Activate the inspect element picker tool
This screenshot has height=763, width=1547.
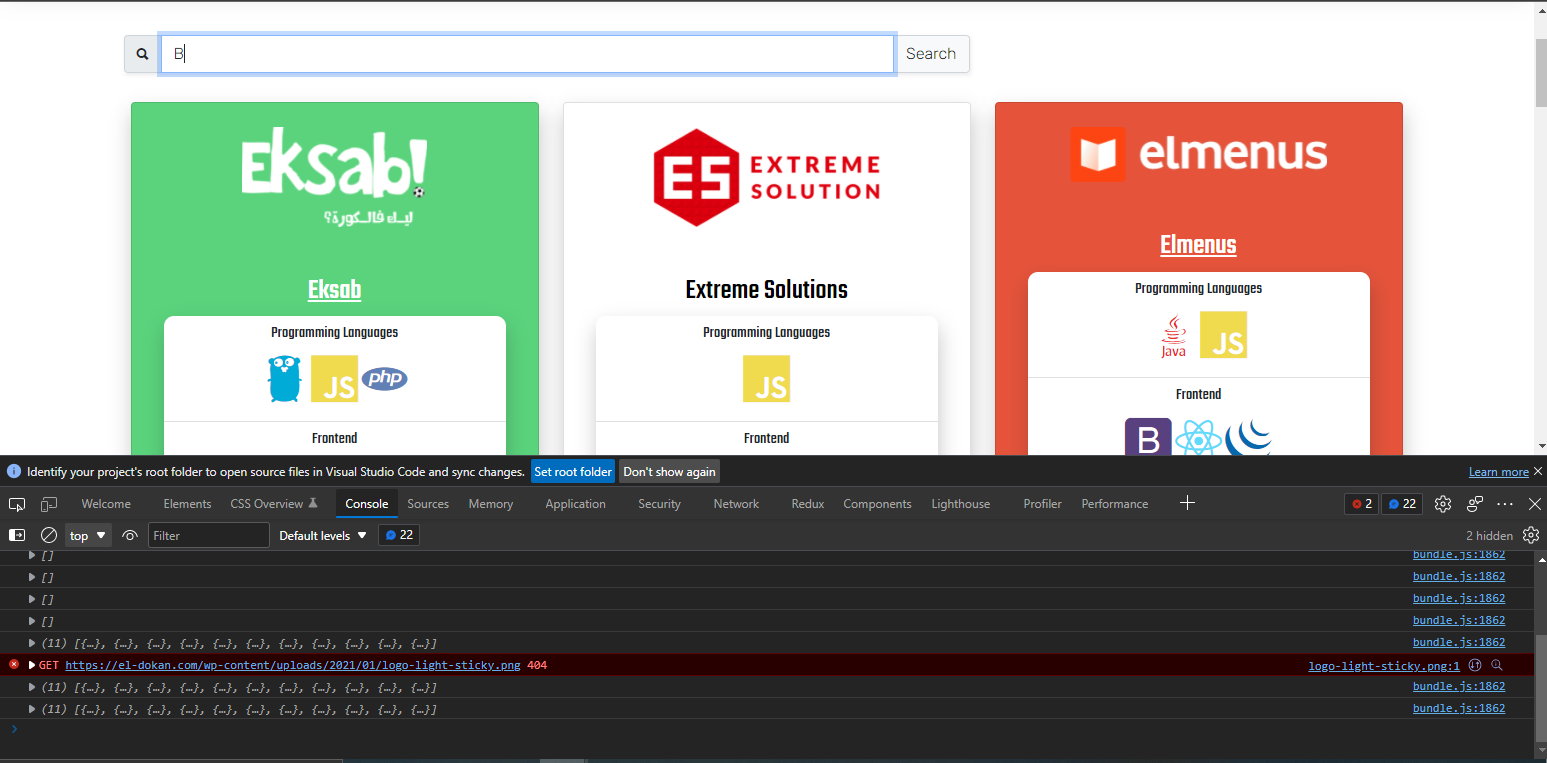tap(17, 504)
